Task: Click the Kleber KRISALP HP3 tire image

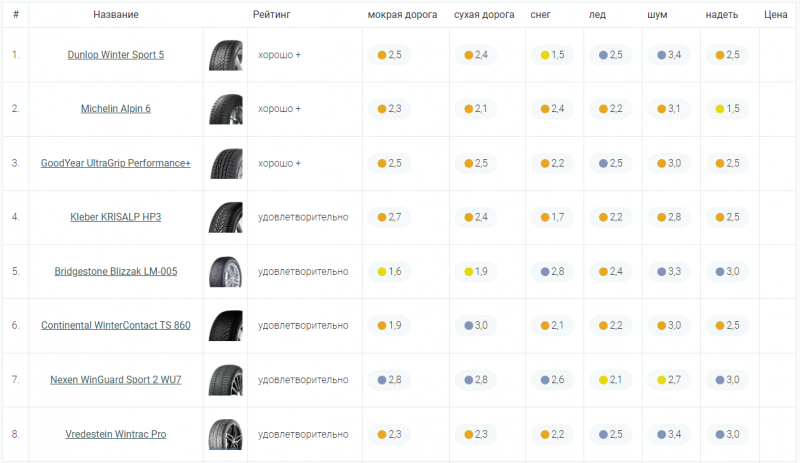Action: tap(225, 217)
